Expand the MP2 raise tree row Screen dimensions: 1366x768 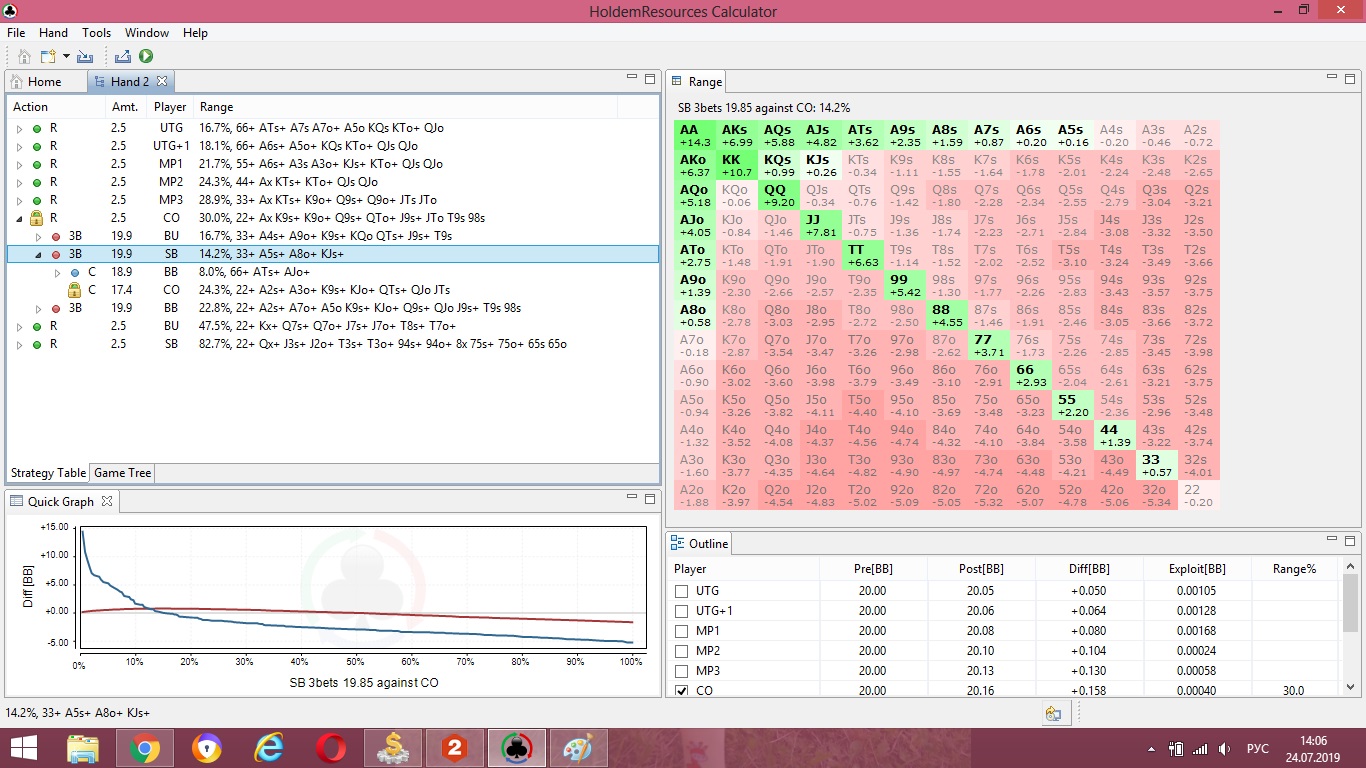(x=19, y=182)
